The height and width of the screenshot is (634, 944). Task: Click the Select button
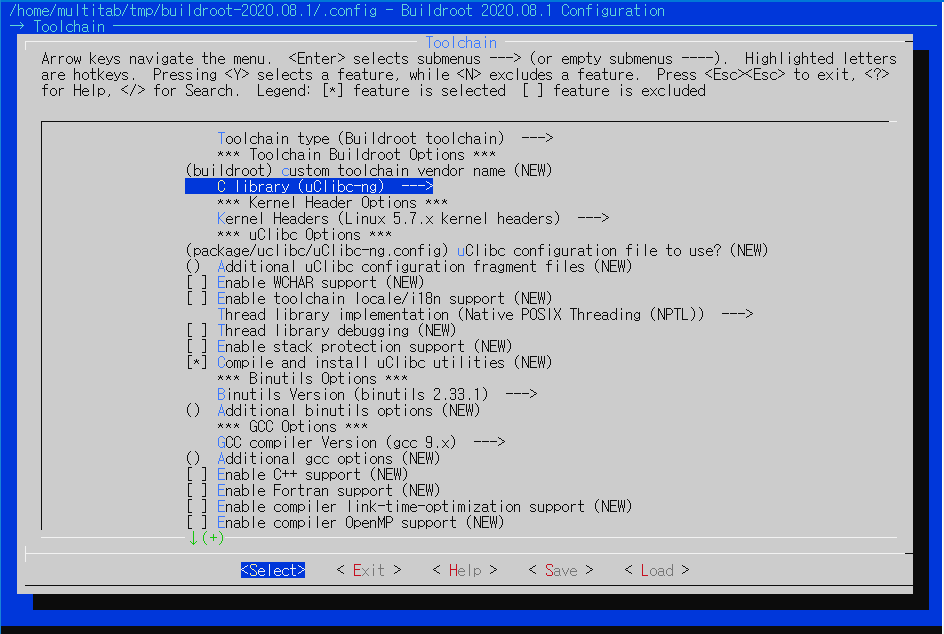click(x=273, y=570)
